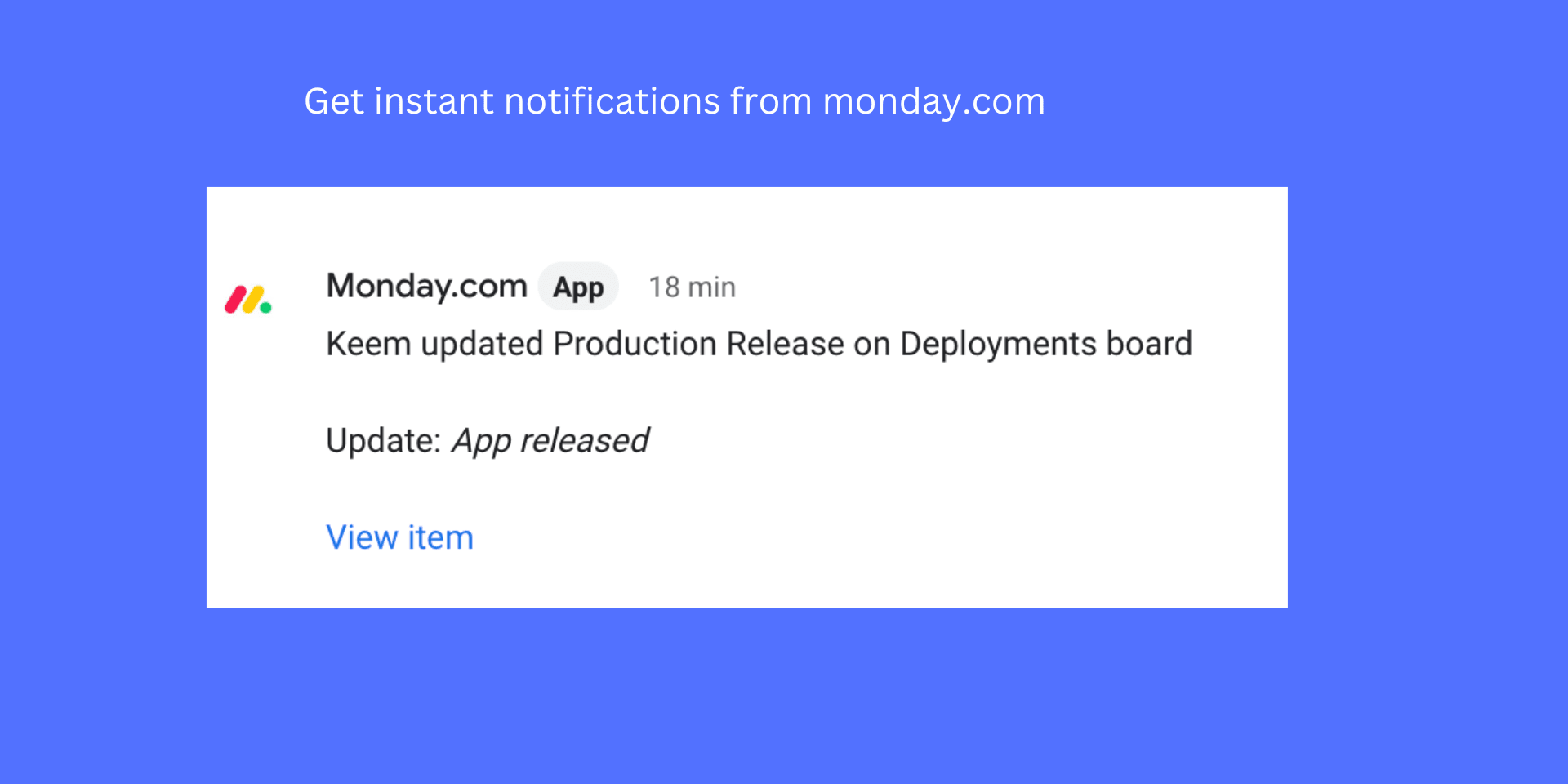Click the 18 min timestamp

[692, 287]
